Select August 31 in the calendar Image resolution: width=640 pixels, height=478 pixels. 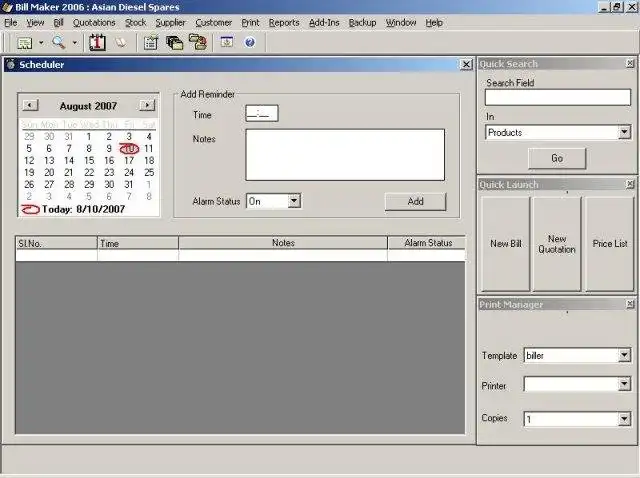coord(129,185)
